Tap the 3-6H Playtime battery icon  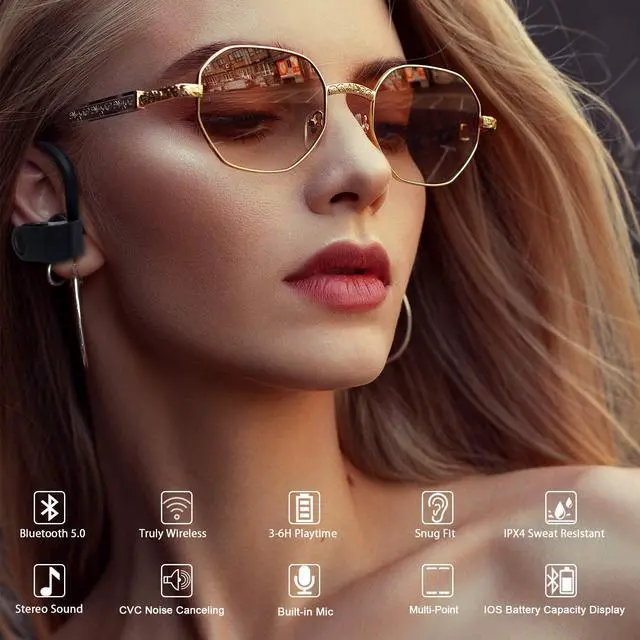point(304,507)
